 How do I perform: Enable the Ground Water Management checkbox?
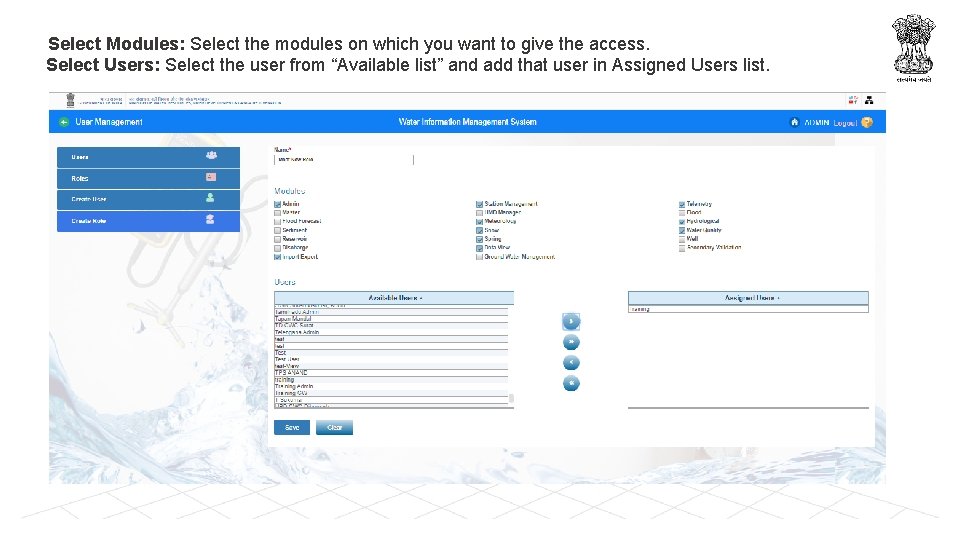point(479,257)
